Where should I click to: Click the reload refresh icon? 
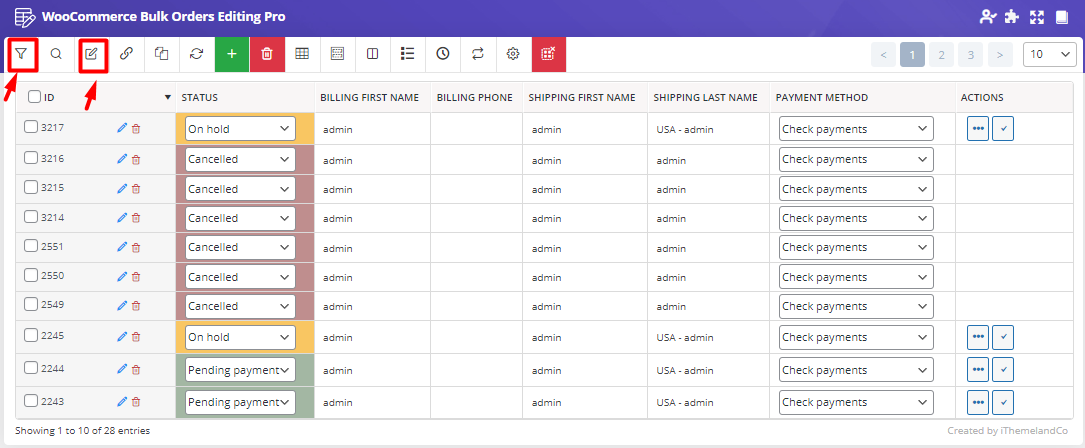(x=197, y=54)
